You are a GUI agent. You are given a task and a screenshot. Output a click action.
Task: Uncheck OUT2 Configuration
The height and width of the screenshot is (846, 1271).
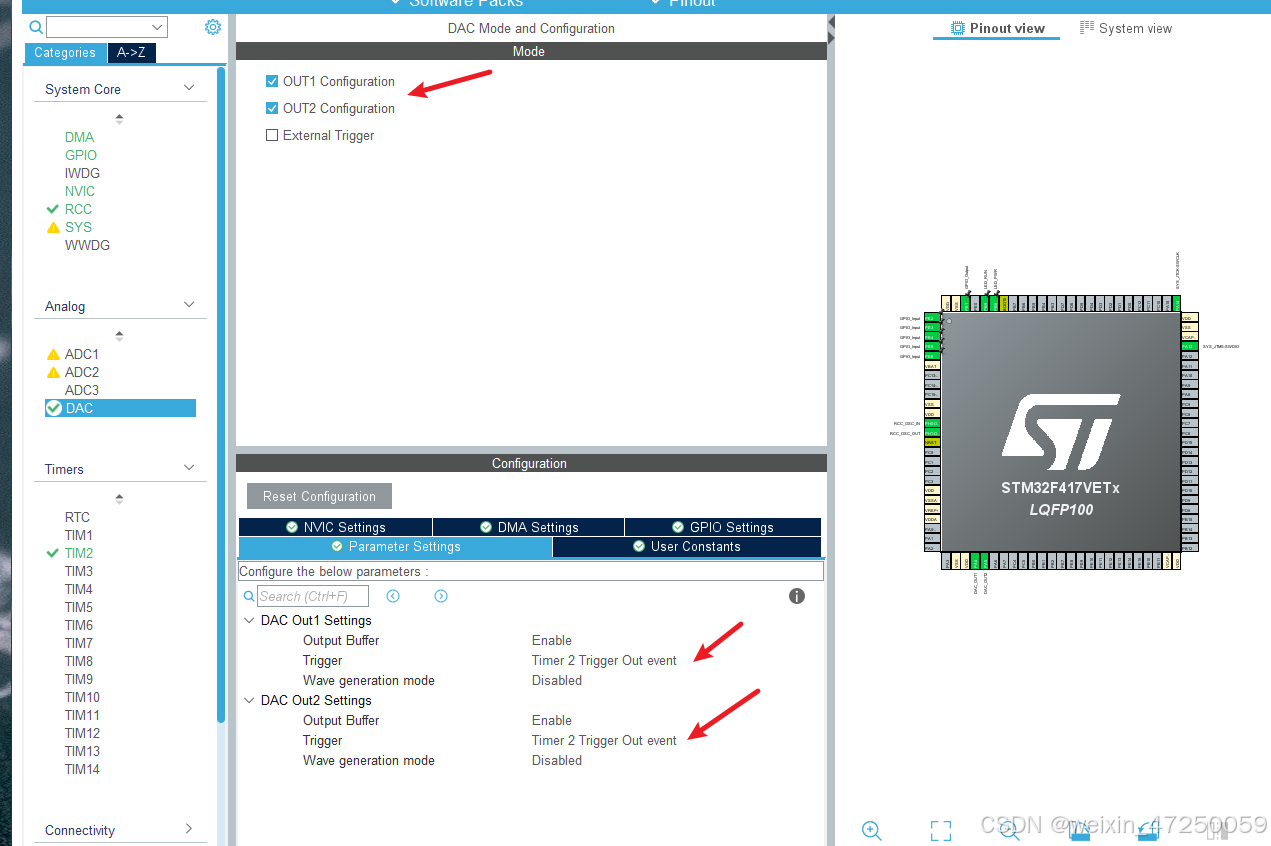click(x=272, y=108)
